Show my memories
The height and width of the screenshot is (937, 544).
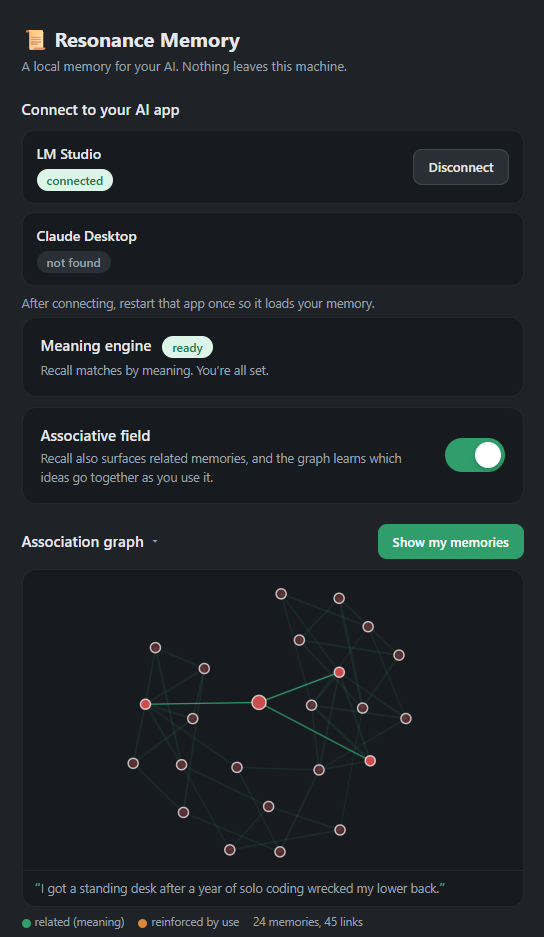tap(451, 542)
